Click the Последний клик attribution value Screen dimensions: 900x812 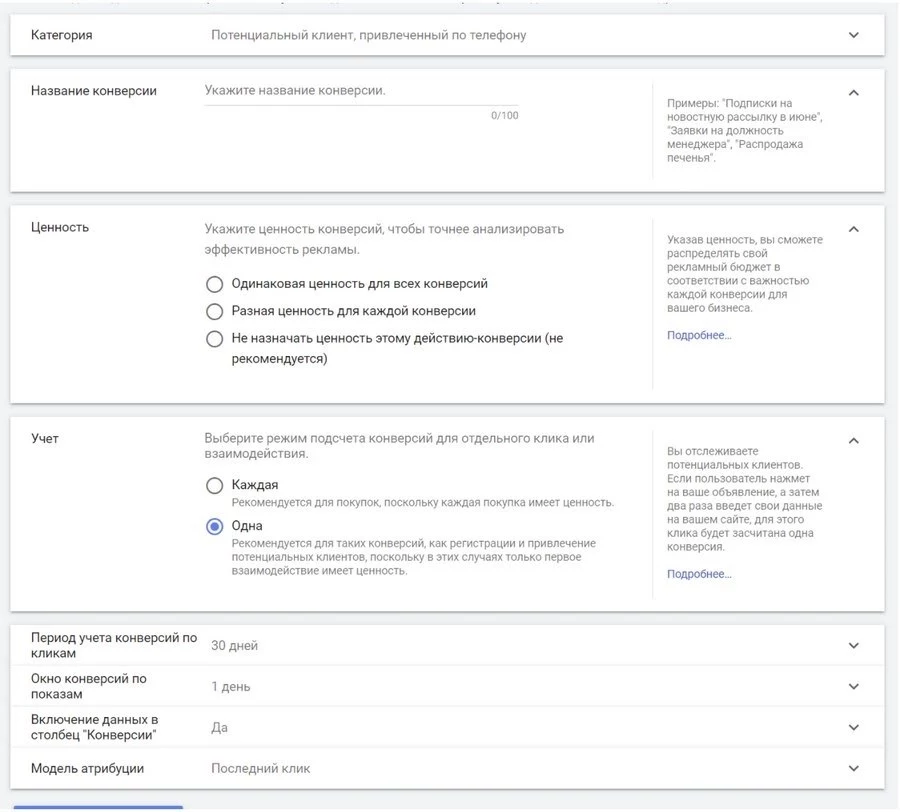pos(260,769)
